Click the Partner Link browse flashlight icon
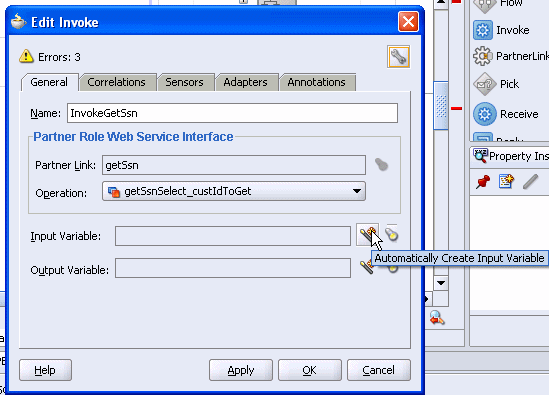This screenshot has width=549, height=395. click(x=381, y=165)
